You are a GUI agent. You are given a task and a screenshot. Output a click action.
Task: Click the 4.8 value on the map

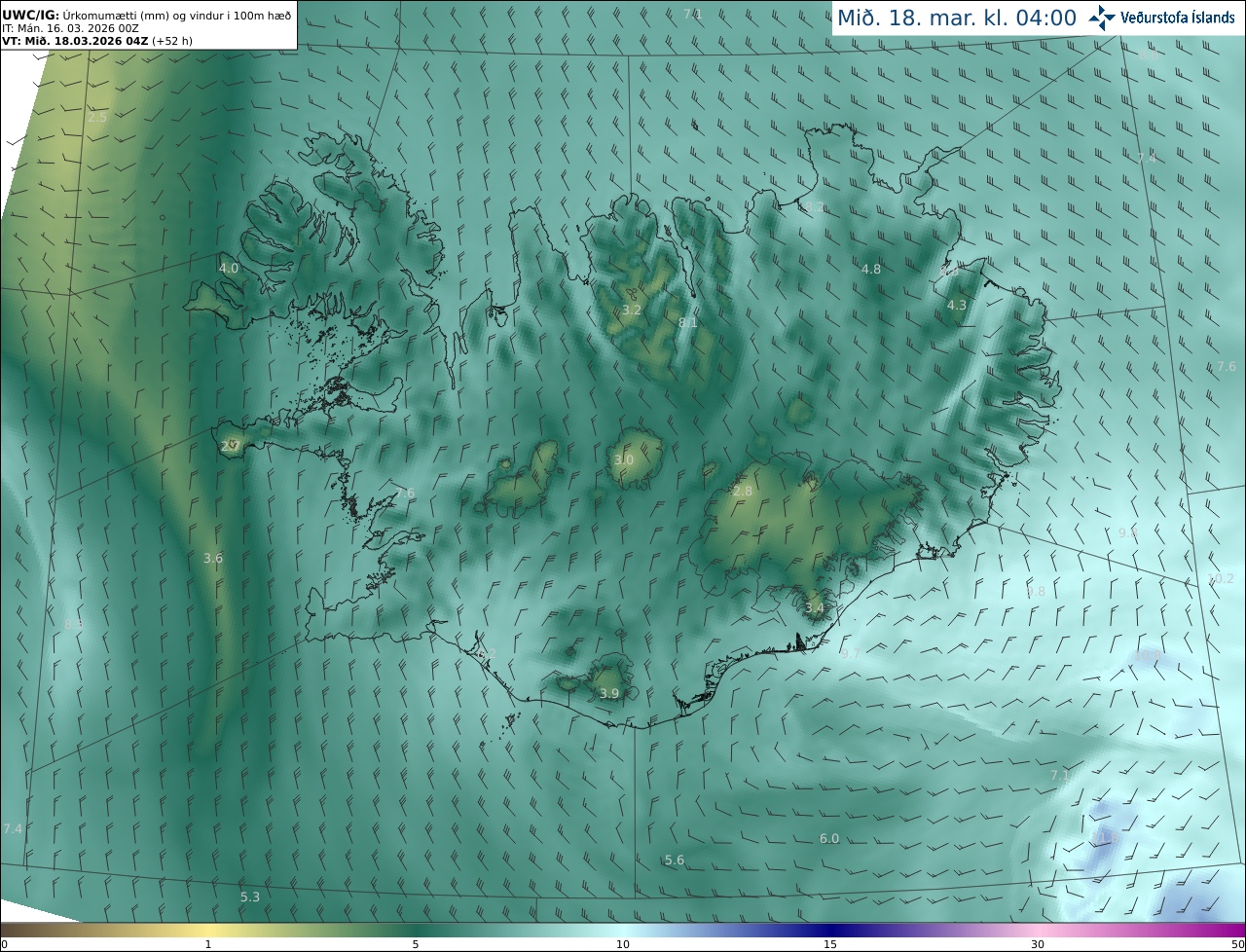coord(871,270)
